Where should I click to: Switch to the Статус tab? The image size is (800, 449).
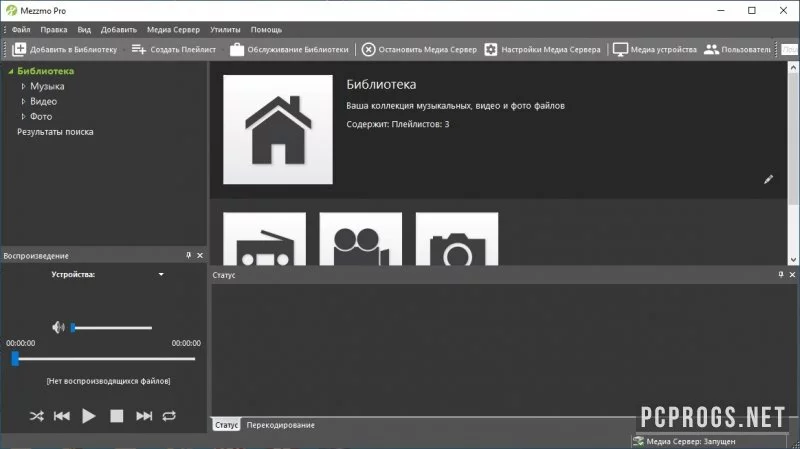point(226,425)
